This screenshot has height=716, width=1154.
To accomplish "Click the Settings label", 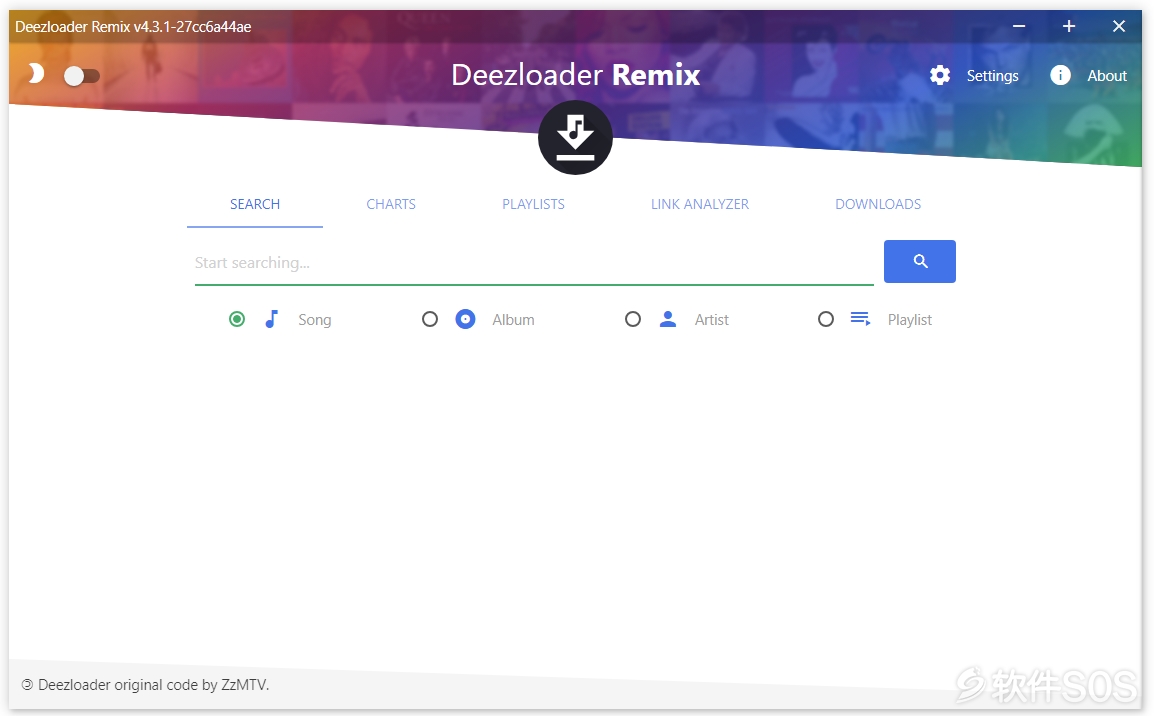I will [x=992, y=76].
